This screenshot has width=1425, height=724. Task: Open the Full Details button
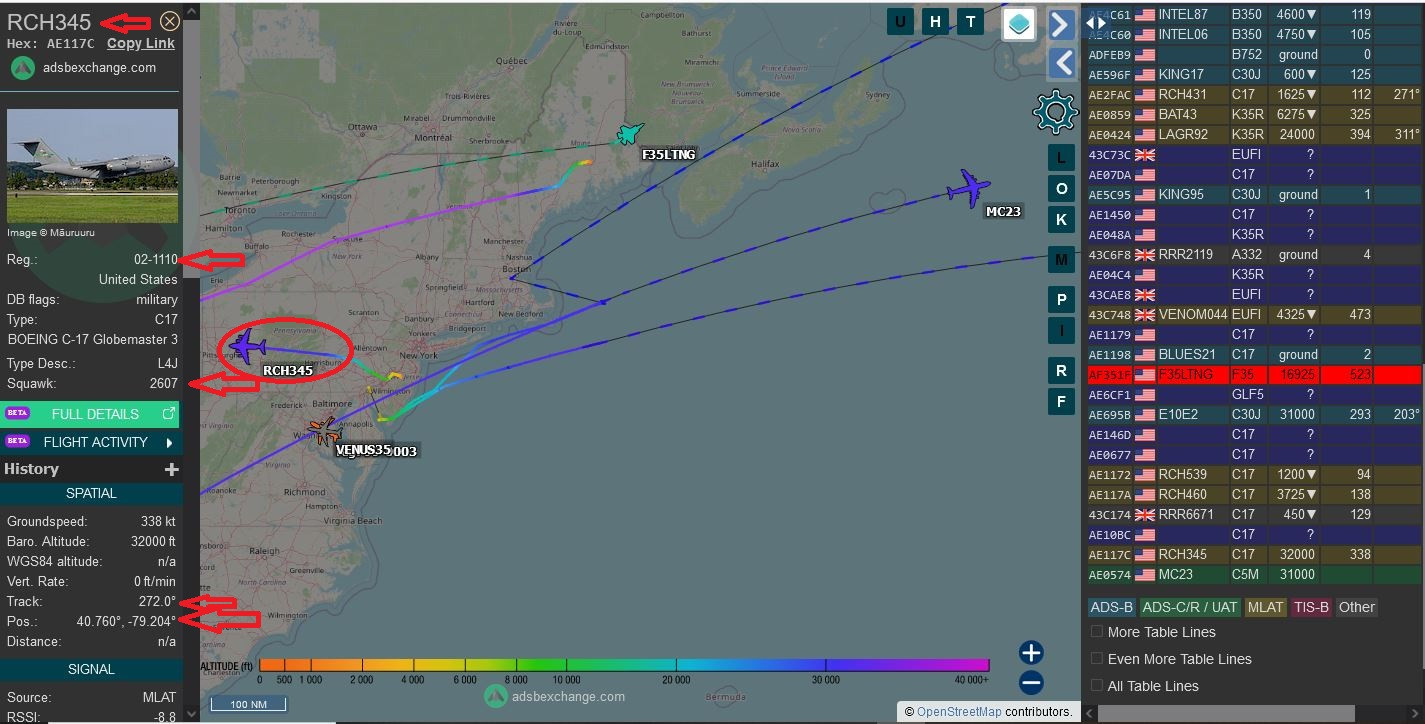coord(91,414)
